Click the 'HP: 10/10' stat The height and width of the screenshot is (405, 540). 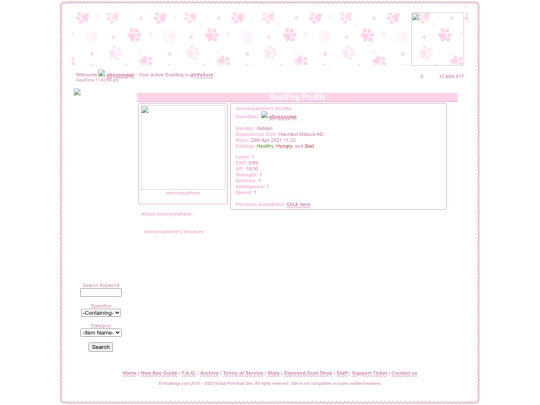247,169
